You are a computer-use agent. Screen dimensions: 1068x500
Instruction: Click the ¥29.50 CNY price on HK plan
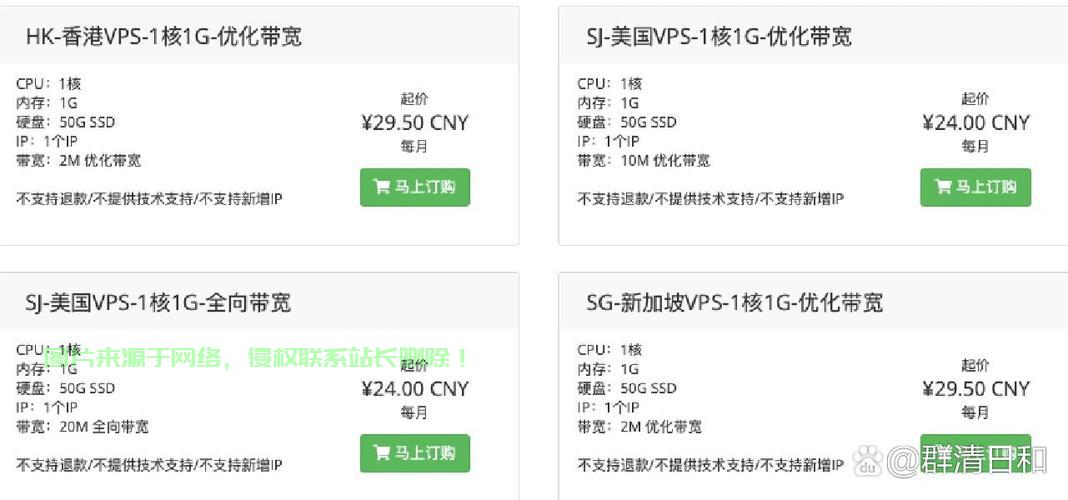click(x=414, y=123)
